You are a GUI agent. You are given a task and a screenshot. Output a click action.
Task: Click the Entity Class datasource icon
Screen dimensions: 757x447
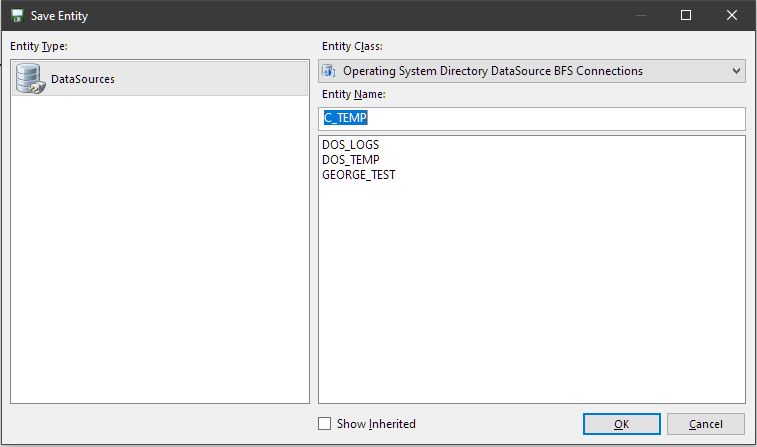click(329, 71)
